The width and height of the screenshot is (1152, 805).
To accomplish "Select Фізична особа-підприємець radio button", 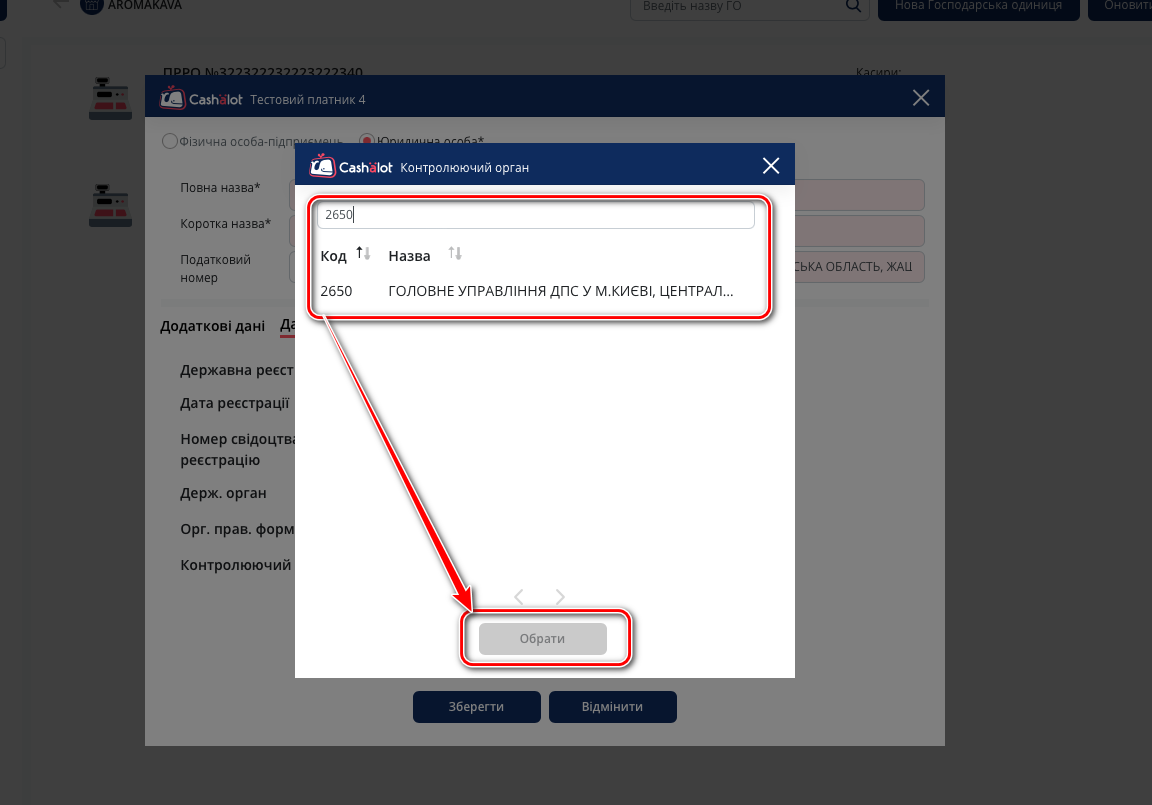I will [170, 142].
